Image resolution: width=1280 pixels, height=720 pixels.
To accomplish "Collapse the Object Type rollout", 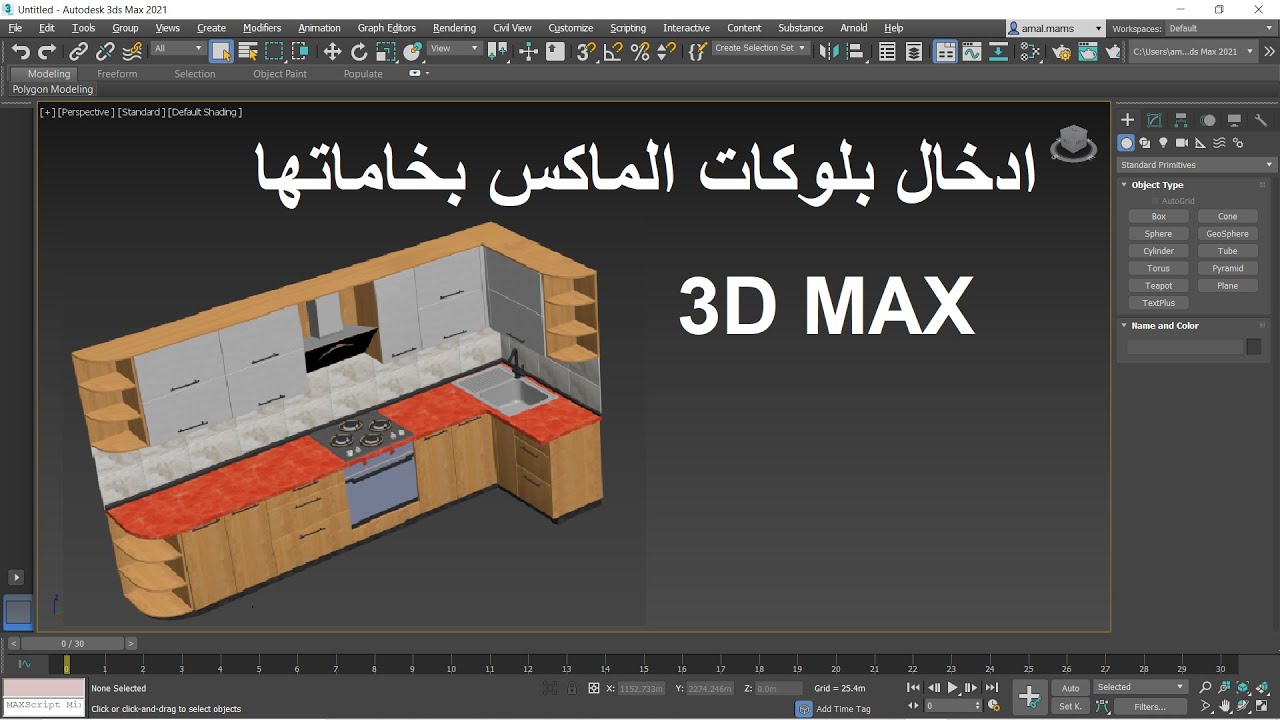I will (x=1157, y=185).
